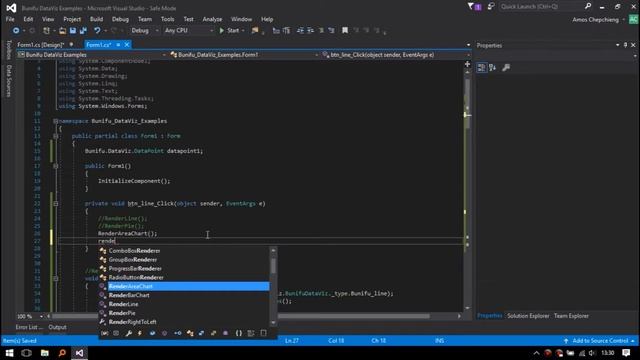The image size is (640, 360).
Task: Click the Find in Files icon beside Start
Action: tap(255, 31)
